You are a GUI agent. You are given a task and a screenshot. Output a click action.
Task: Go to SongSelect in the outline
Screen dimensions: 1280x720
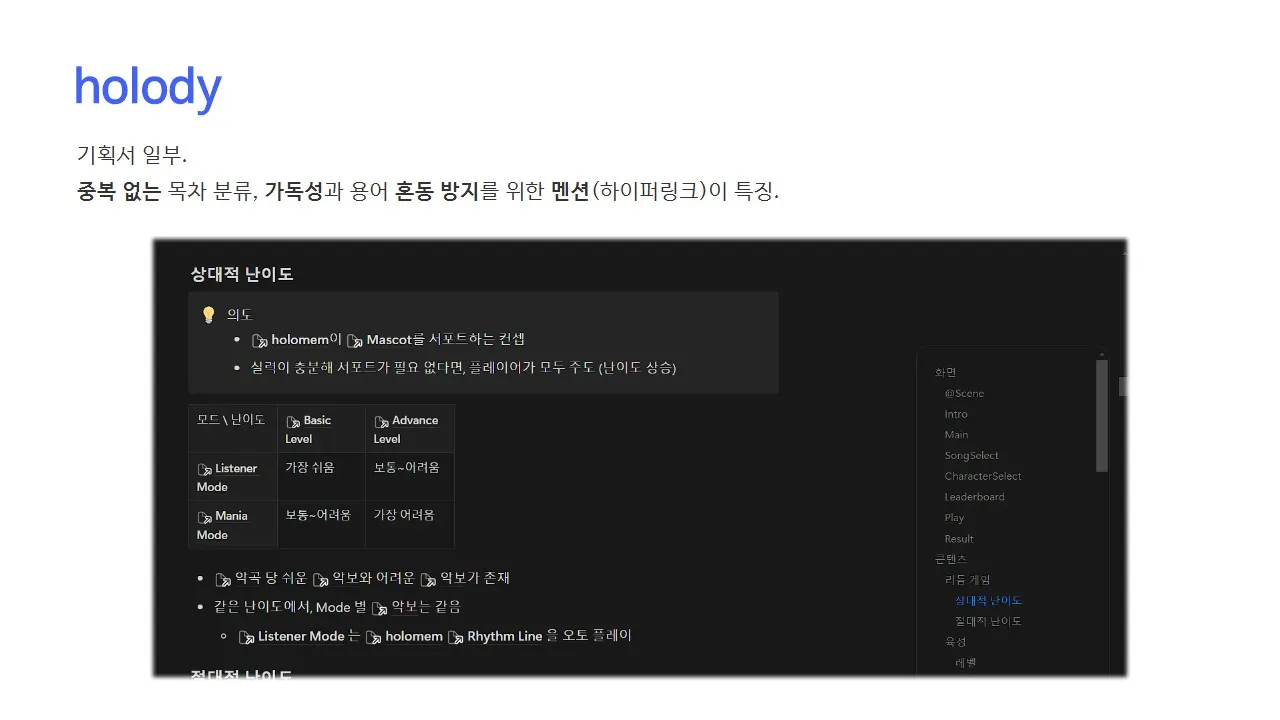971,455
